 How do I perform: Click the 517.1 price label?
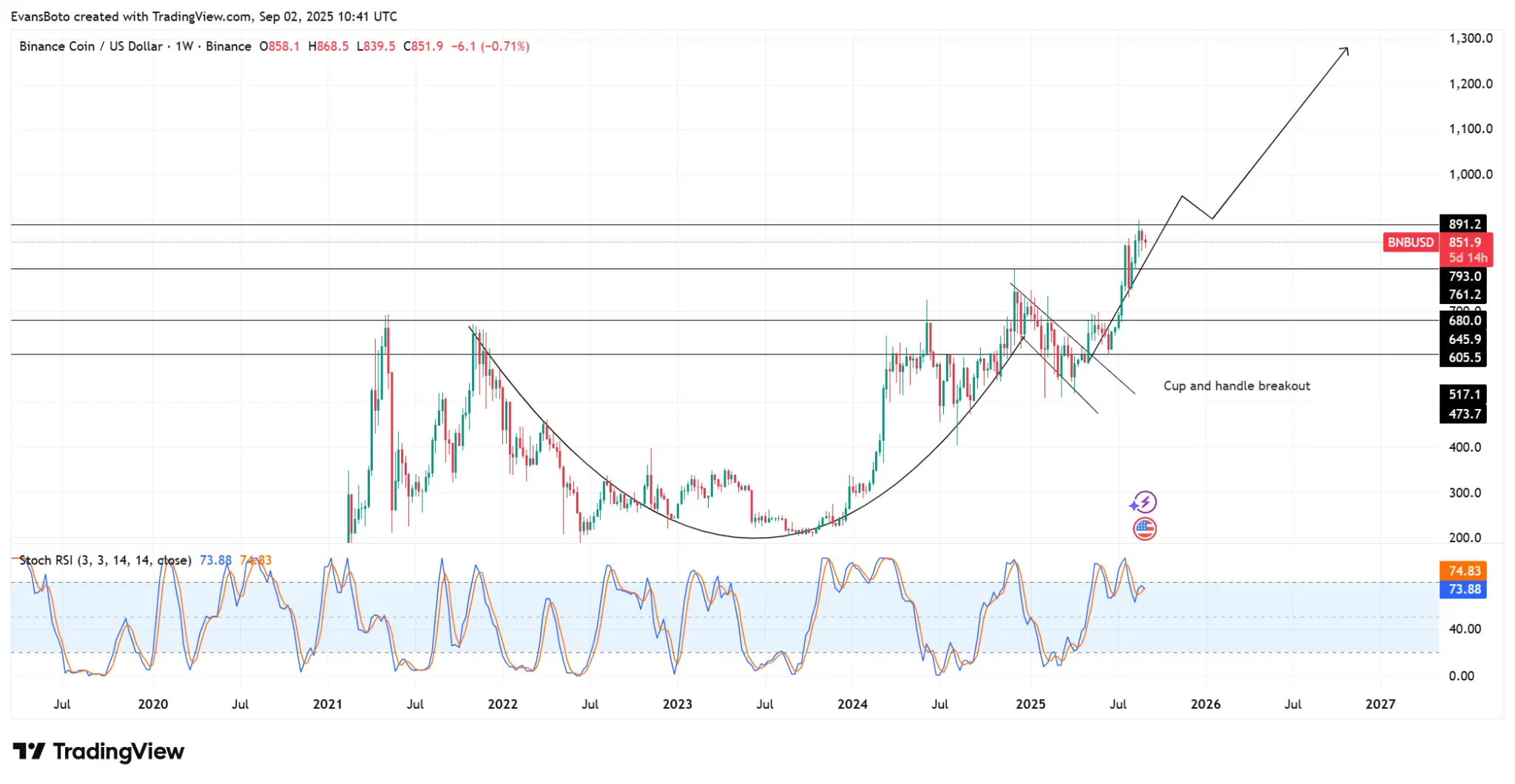(x=1465, y=394)
